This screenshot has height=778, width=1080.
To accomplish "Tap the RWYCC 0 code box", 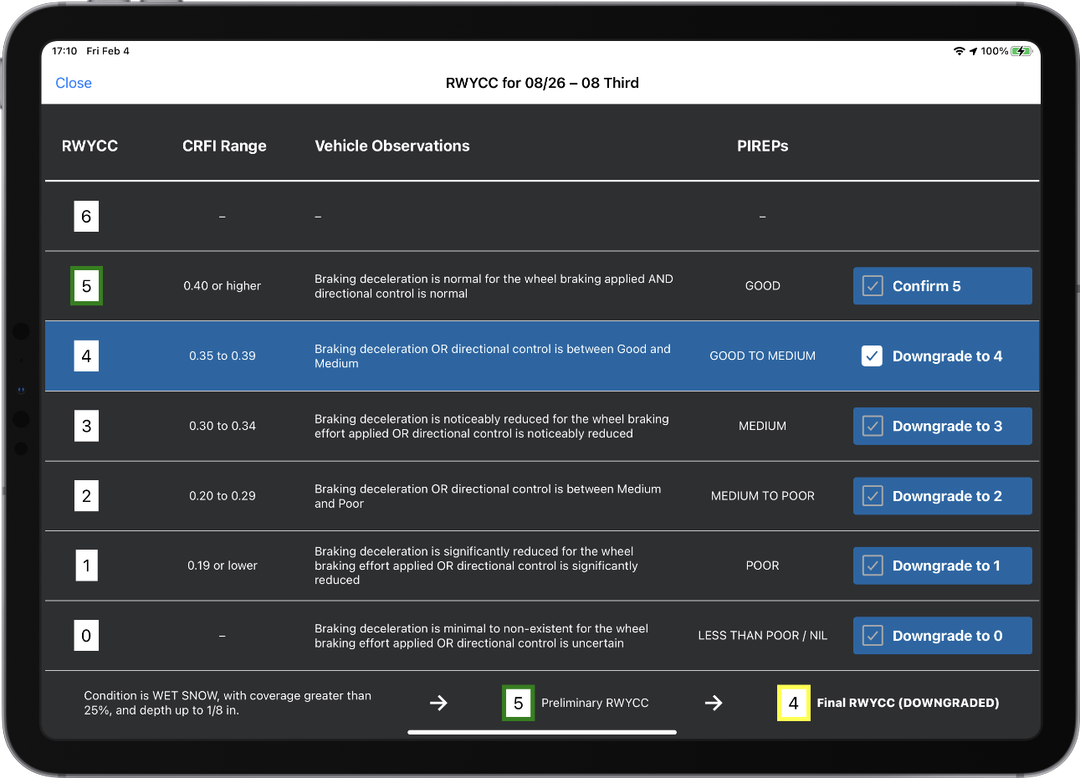I will tap(86, 636).
